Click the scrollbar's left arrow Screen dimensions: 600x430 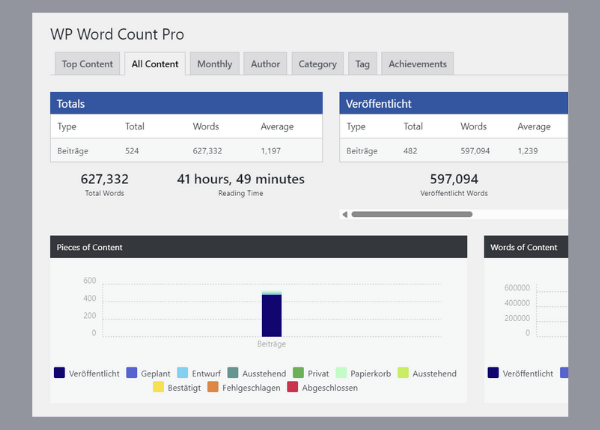[x=345, y=214]
